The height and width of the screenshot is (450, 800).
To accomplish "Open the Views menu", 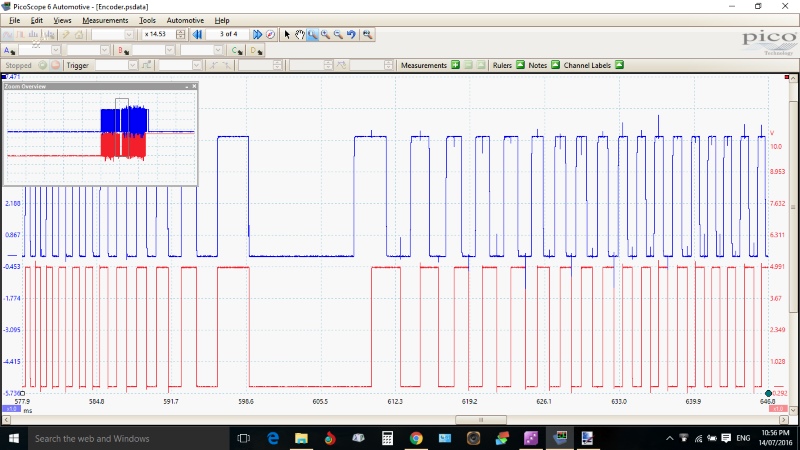I will click(x=62, y=20).
